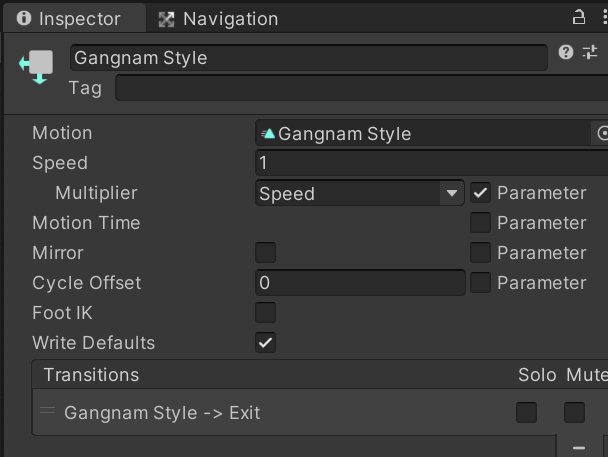This screenshot has width=608, height=457.
Task: Click the Cycle Offset label
Action: [86, 283]
